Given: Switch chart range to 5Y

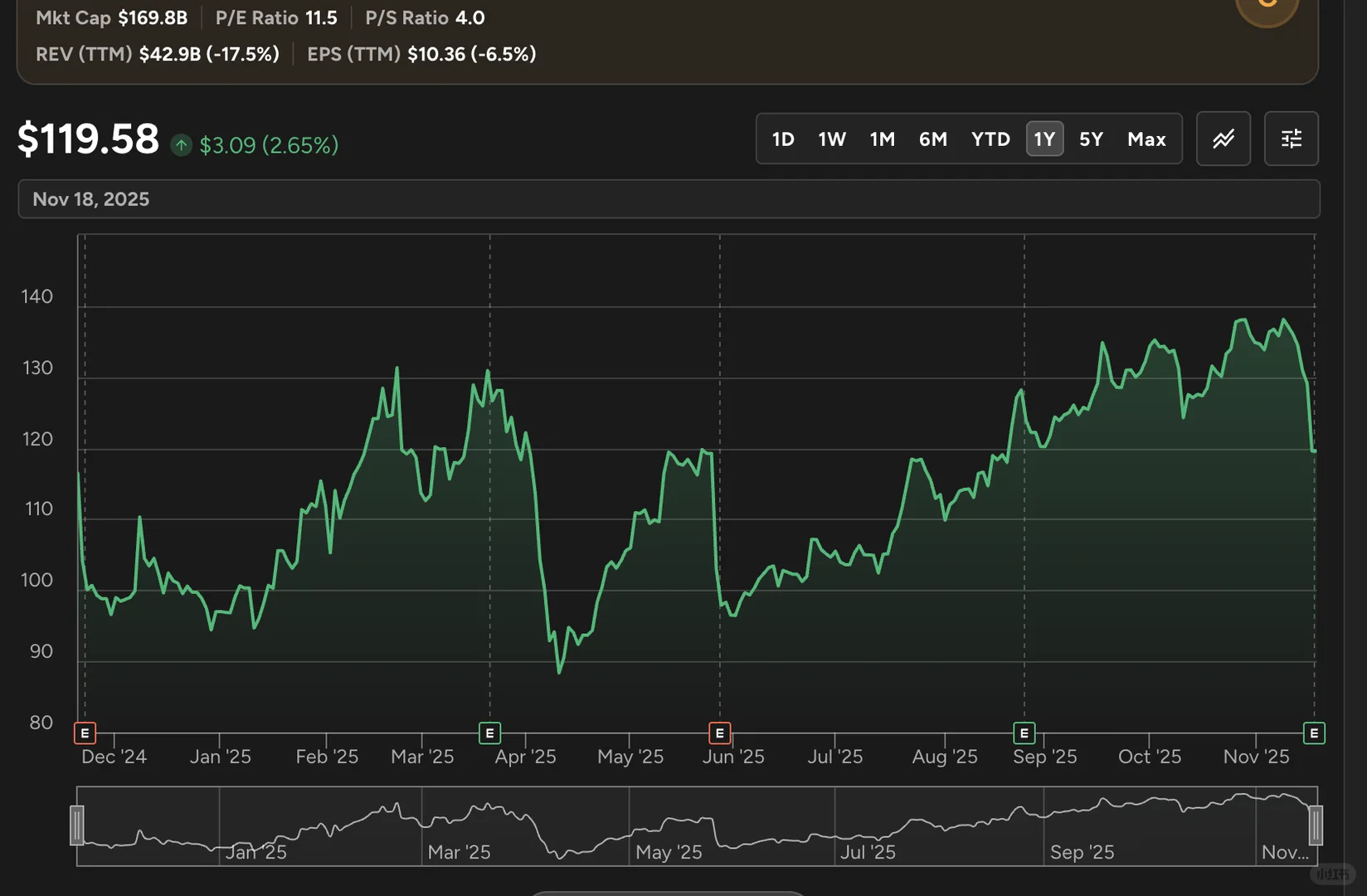Looking at the screenshot, I should point(1091,139).
